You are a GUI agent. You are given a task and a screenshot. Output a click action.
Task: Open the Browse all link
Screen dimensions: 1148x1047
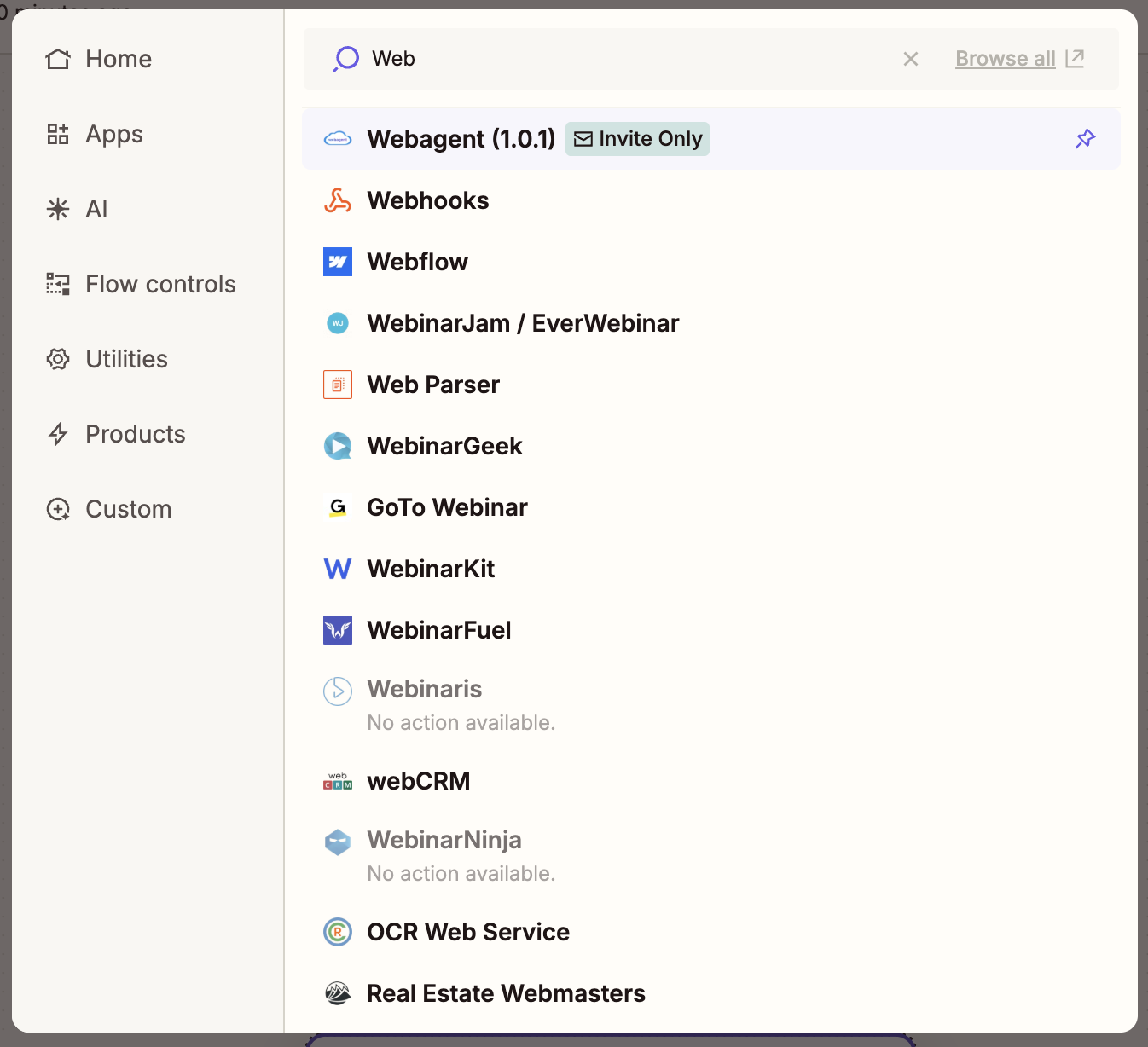tap(1006, 59)
